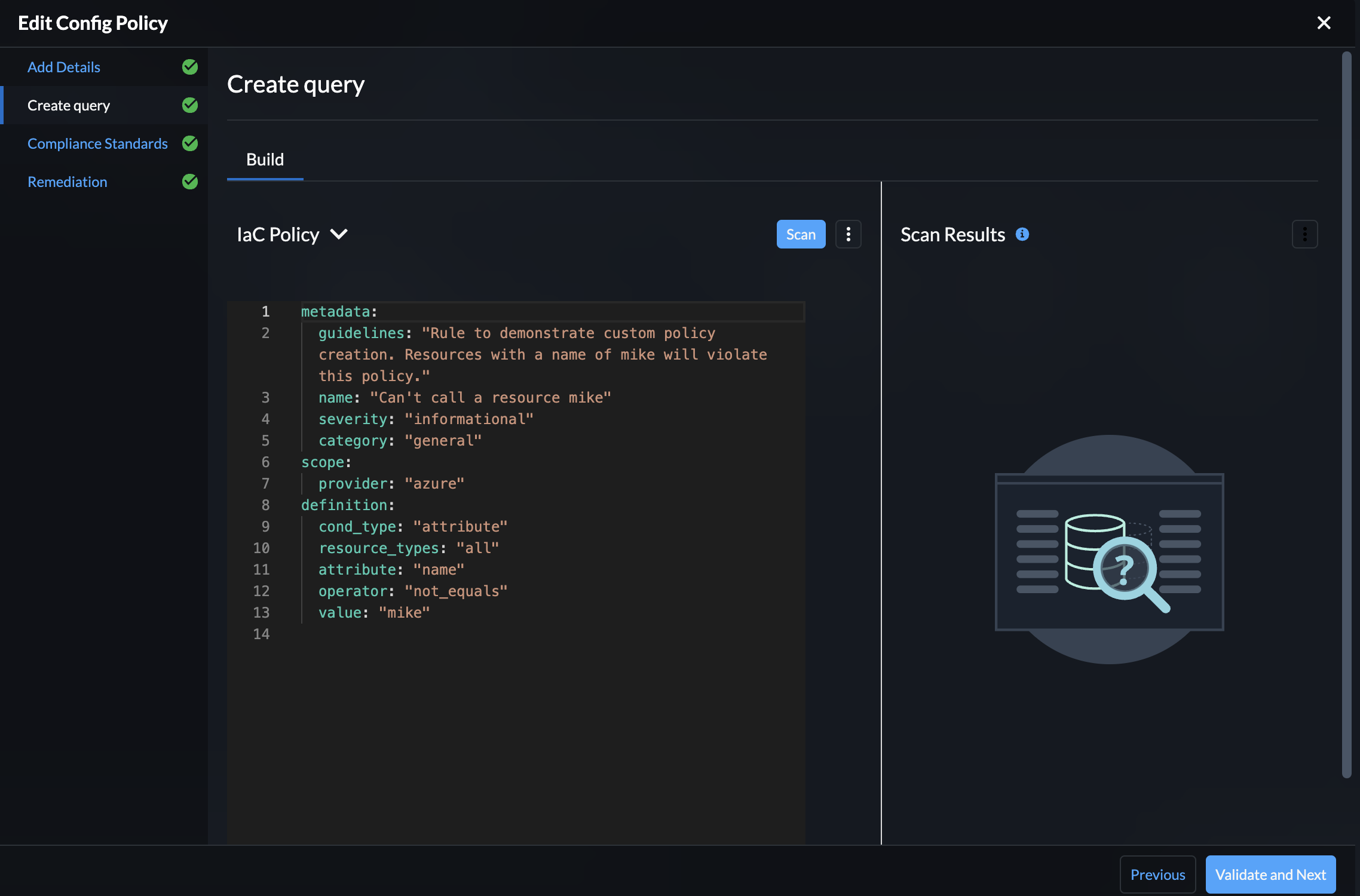Place cursor on the scope line

coord(326,462)
